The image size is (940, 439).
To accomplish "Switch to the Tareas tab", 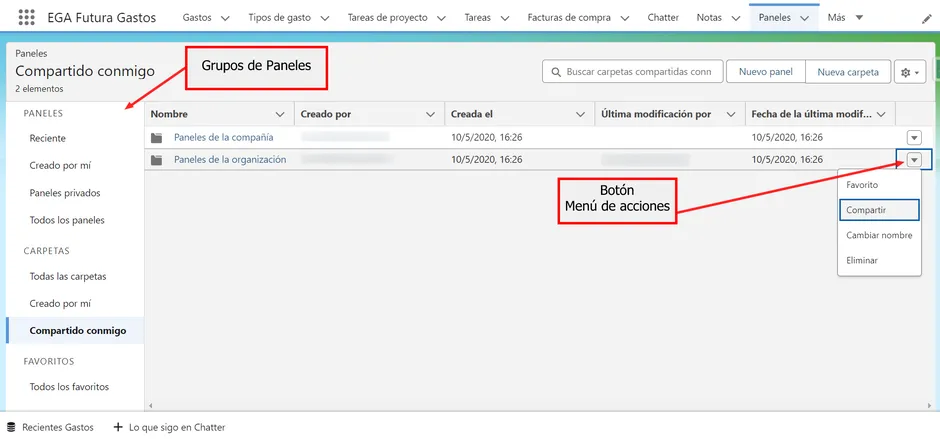I will (477, 17).
